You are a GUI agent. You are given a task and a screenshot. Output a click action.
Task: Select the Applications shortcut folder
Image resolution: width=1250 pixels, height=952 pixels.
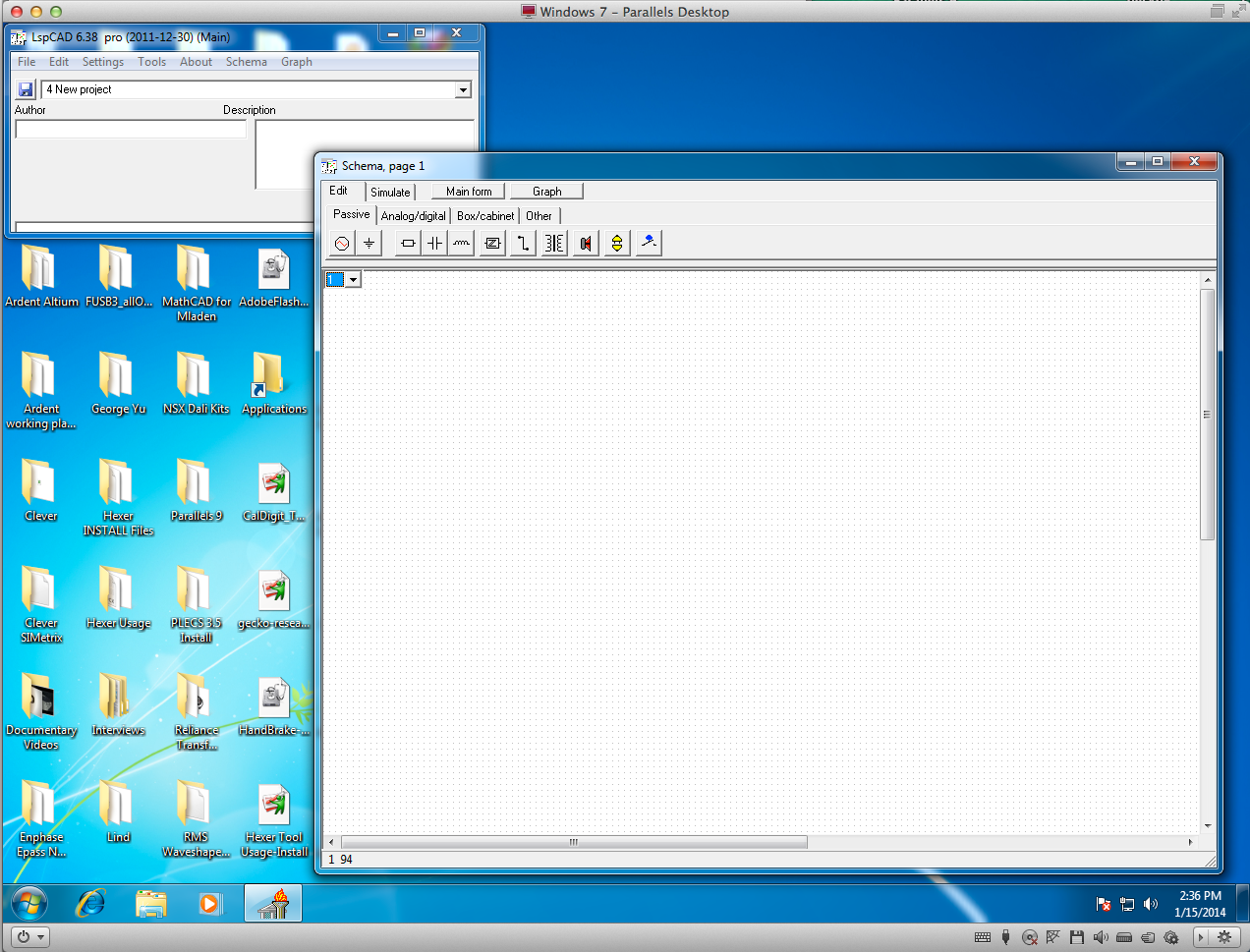tap(274, 383)
